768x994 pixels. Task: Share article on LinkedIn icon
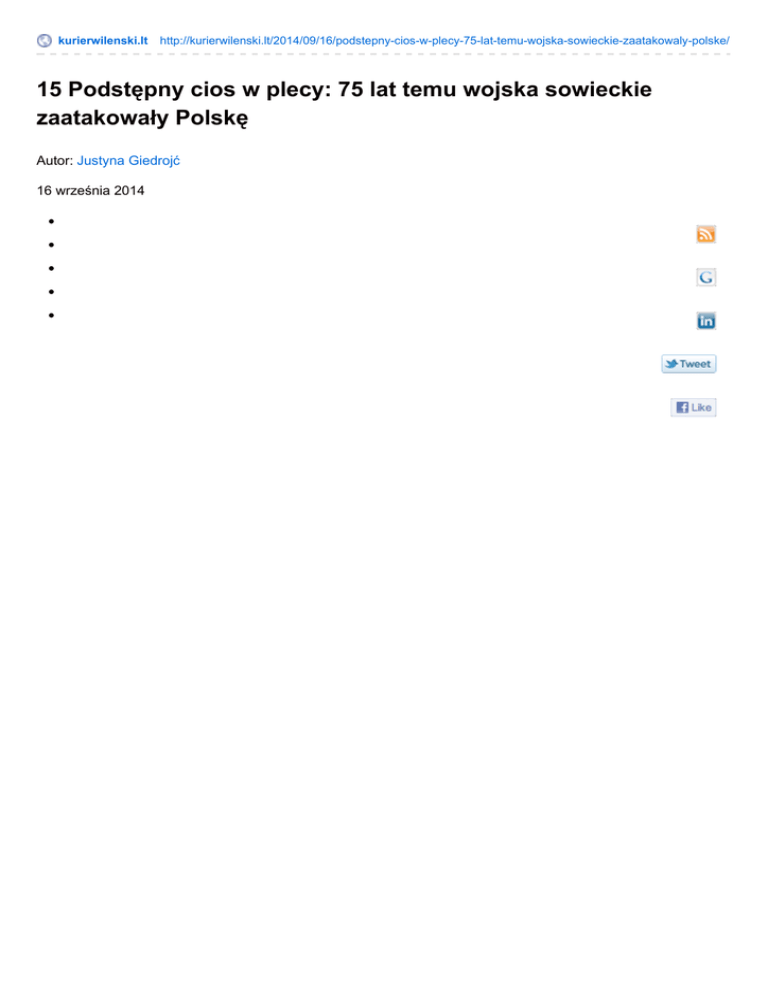point(706,321)
